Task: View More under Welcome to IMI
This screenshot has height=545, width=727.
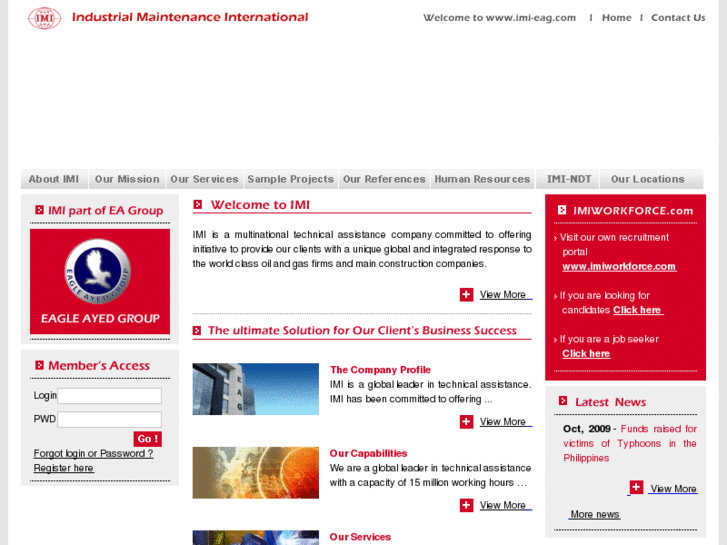Action: coord(503,295)
